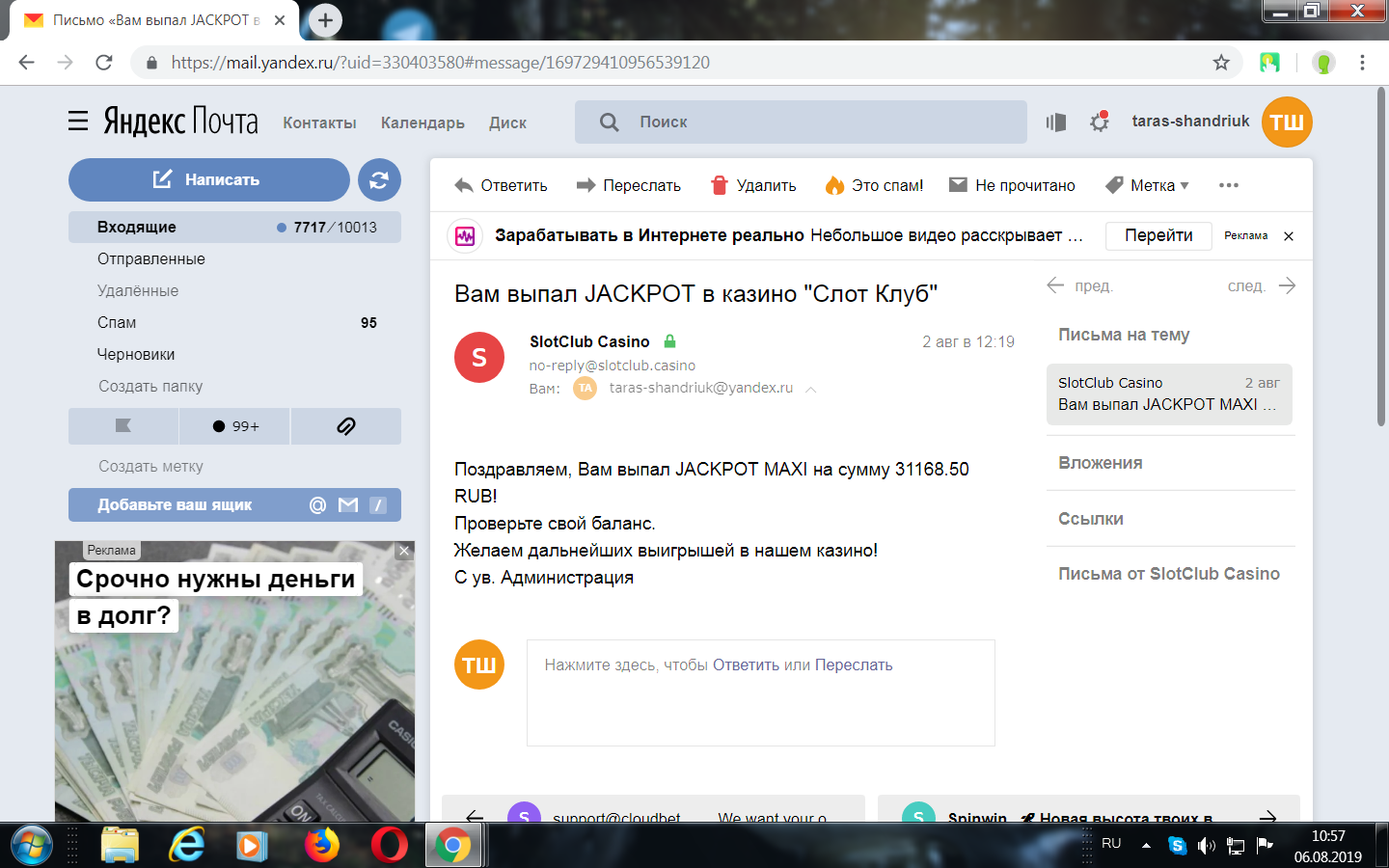Expand Письма от SlotClub Casino section

pyautogui.click(x=1169, y=574)
